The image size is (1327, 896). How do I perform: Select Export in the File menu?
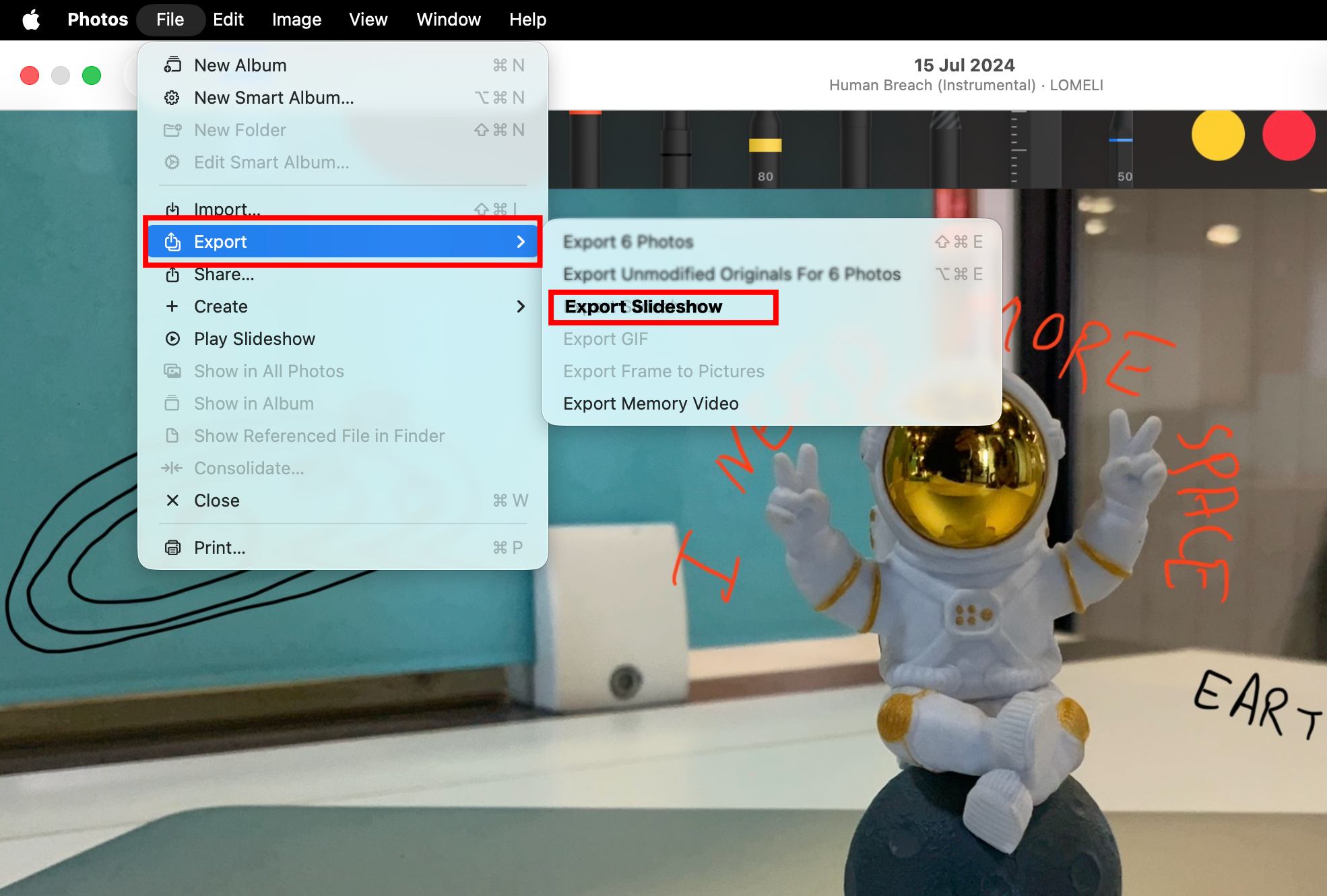(x=343, y=242)
